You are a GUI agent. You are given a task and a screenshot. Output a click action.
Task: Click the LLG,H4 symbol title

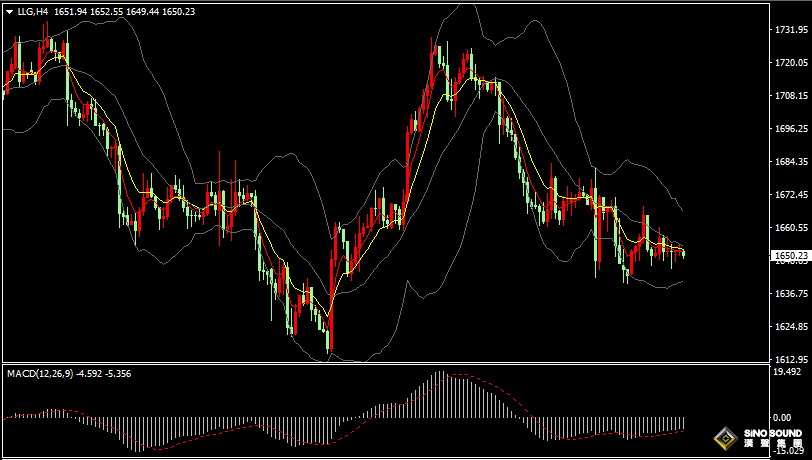pyautogui.click(x=33, y=12)
